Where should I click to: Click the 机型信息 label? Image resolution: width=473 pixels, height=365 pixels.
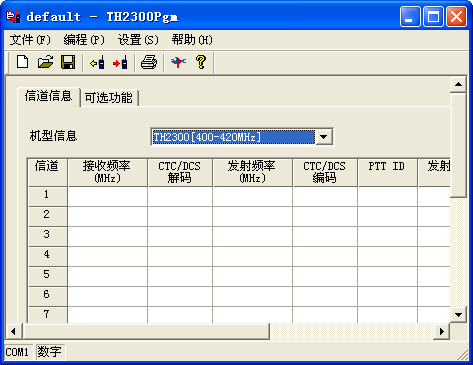pos(53,136)
